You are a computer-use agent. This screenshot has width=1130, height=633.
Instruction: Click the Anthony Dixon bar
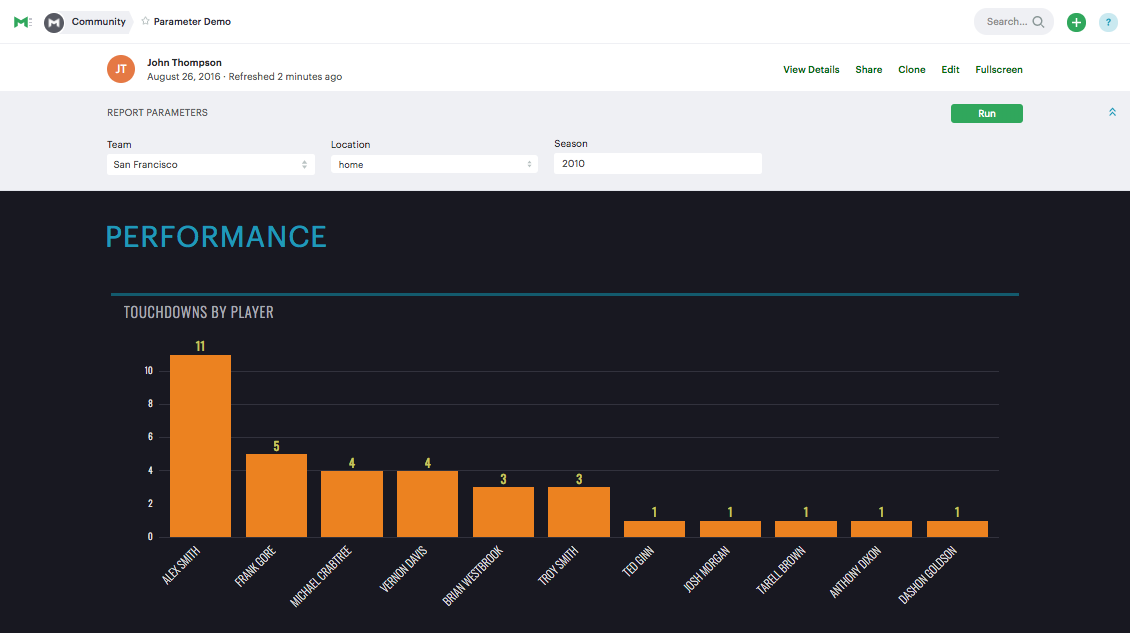(881, 528)
